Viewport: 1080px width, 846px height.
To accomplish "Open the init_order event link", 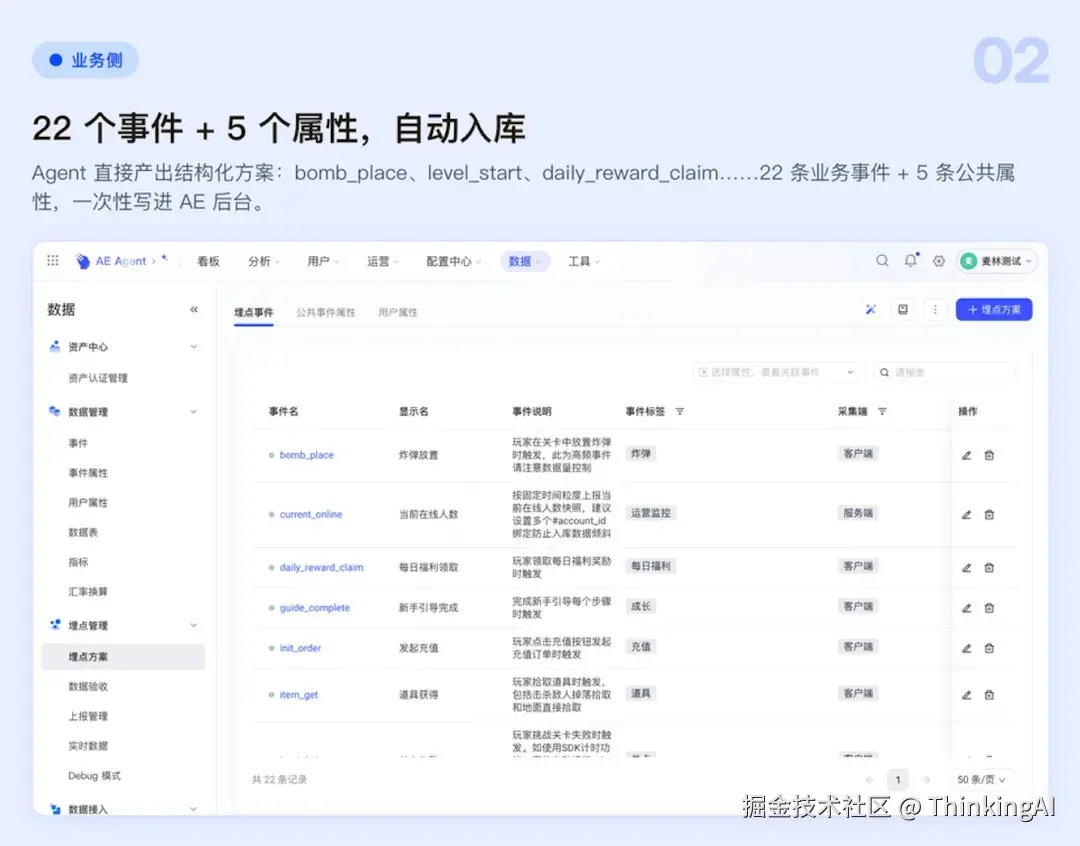I will tap(300, 648).
